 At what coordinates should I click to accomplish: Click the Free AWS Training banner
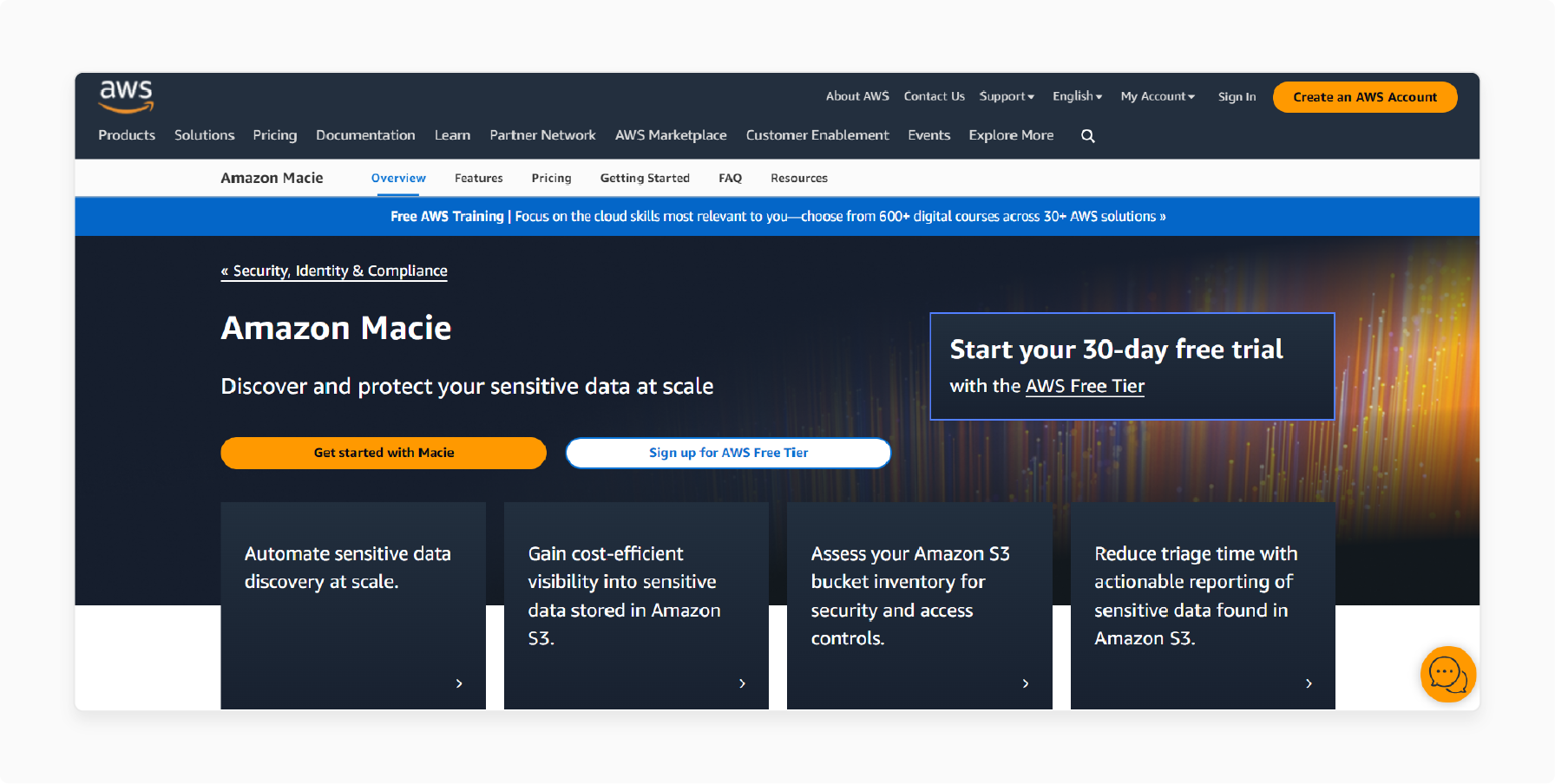pos(777,216)
